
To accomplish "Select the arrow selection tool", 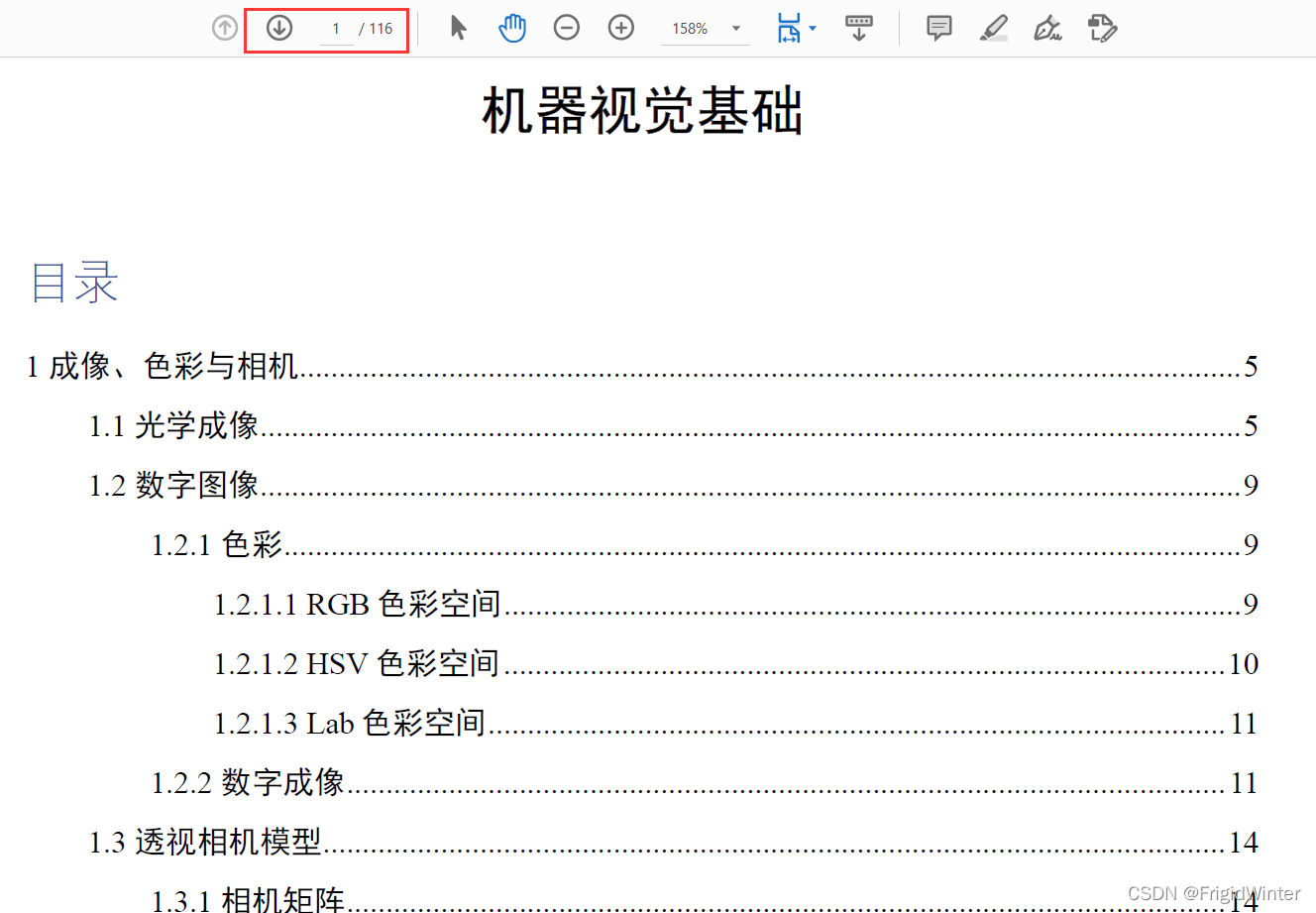I will pyautogui.click(x=458, y=28).
